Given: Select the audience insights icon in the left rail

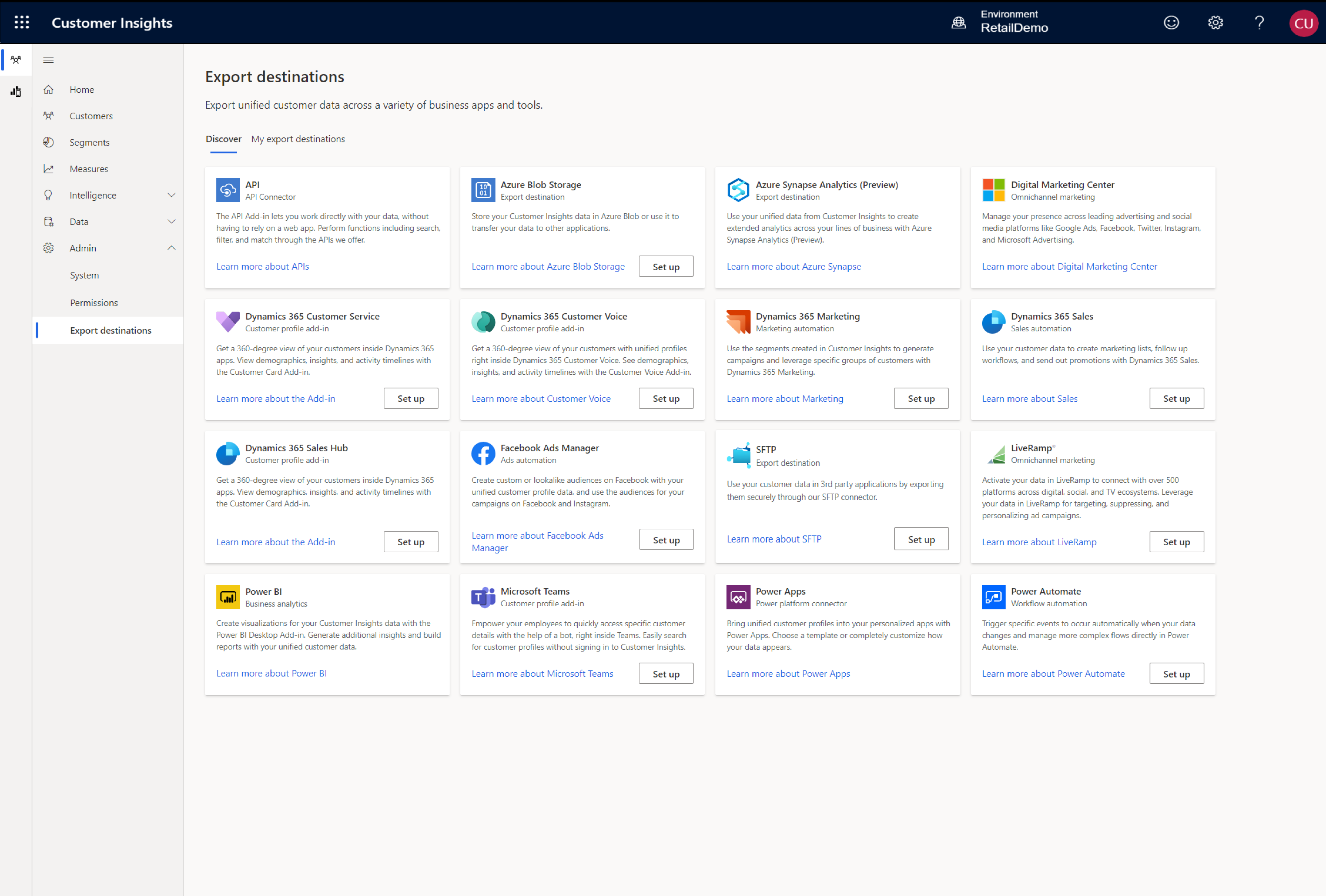Looking at the screenshot, I should click(15, 59).
